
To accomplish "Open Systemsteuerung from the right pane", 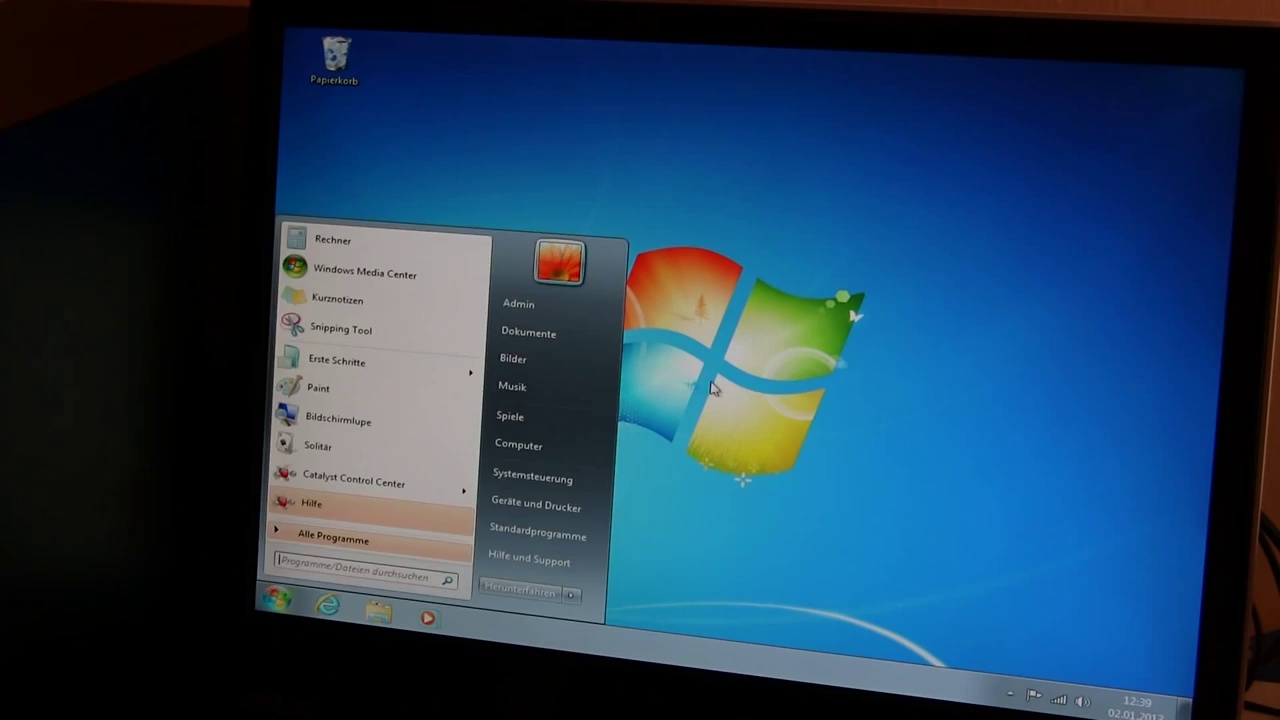I will 532,477.
